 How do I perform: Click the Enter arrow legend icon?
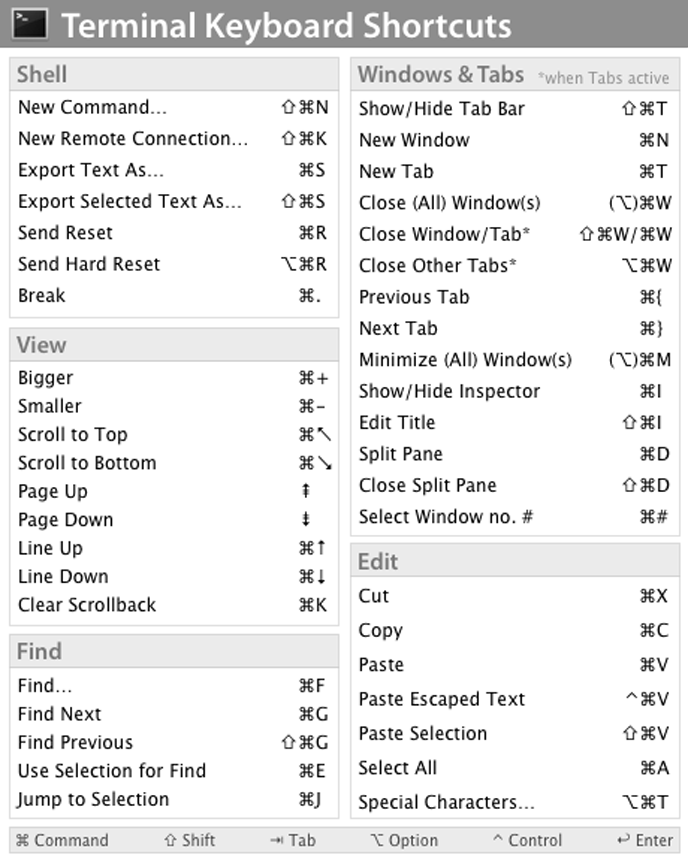[x=624, y=841]
